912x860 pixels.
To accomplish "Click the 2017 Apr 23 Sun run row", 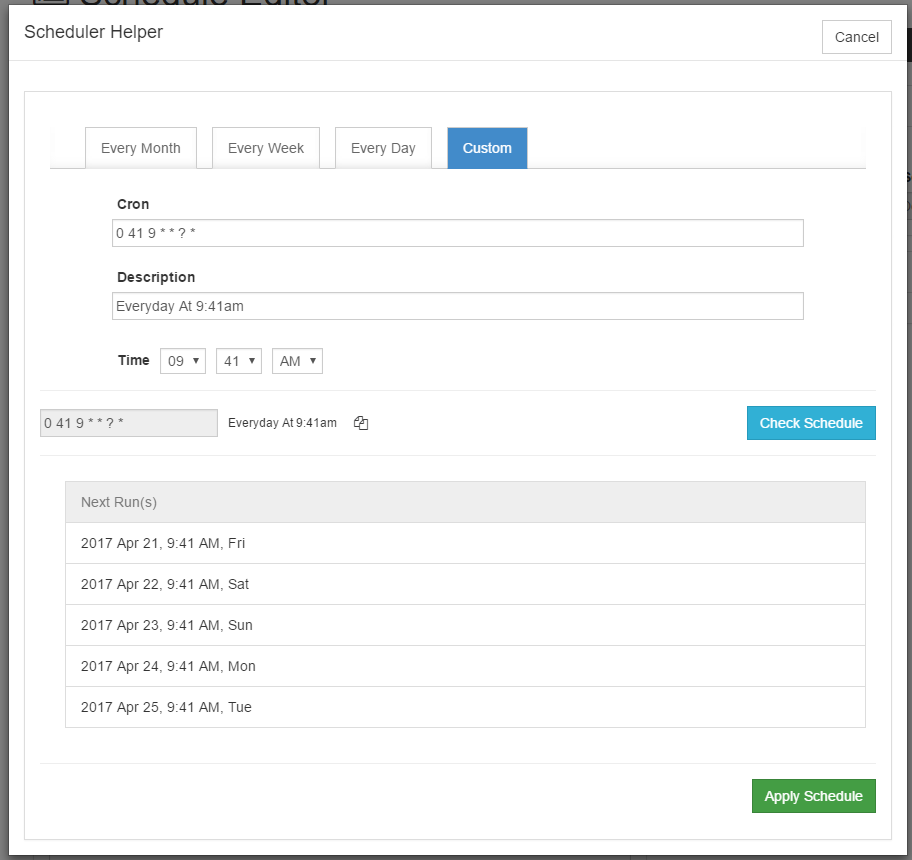I will [x=465, y=625].
